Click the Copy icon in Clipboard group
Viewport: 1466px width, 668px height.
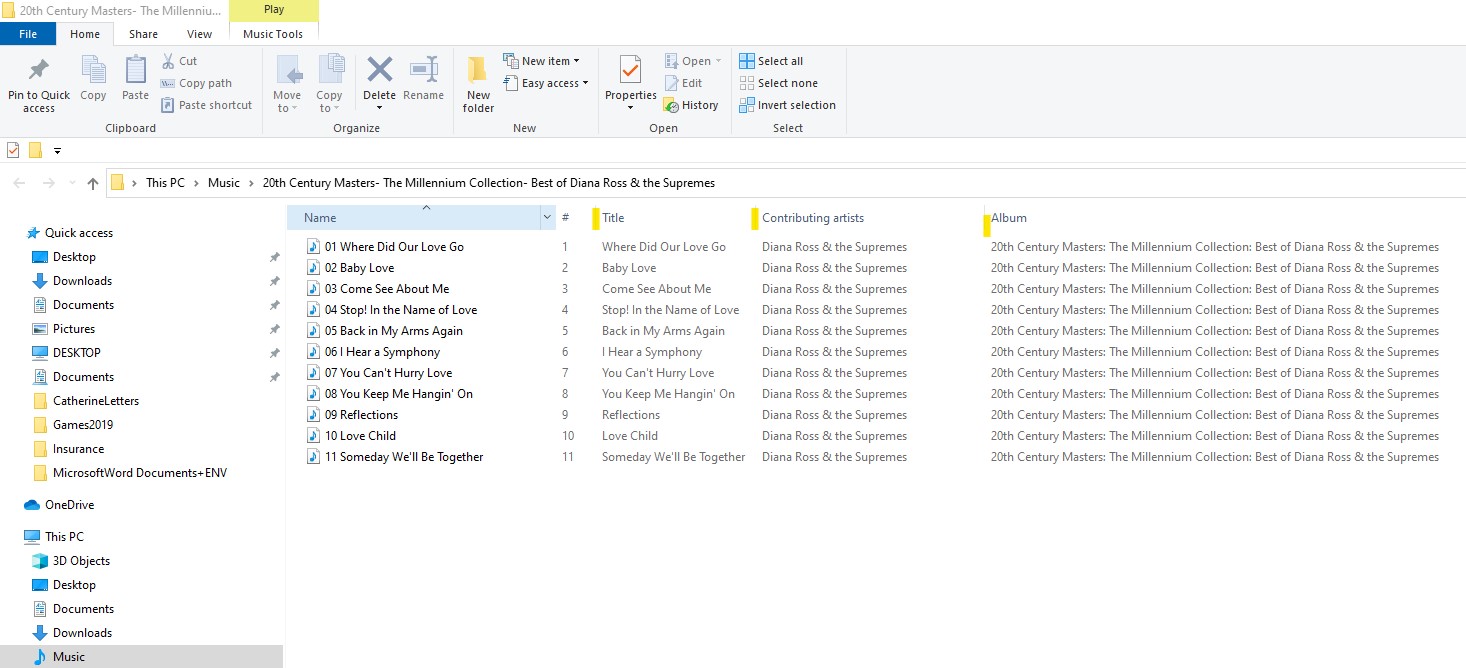click(93, 70)
